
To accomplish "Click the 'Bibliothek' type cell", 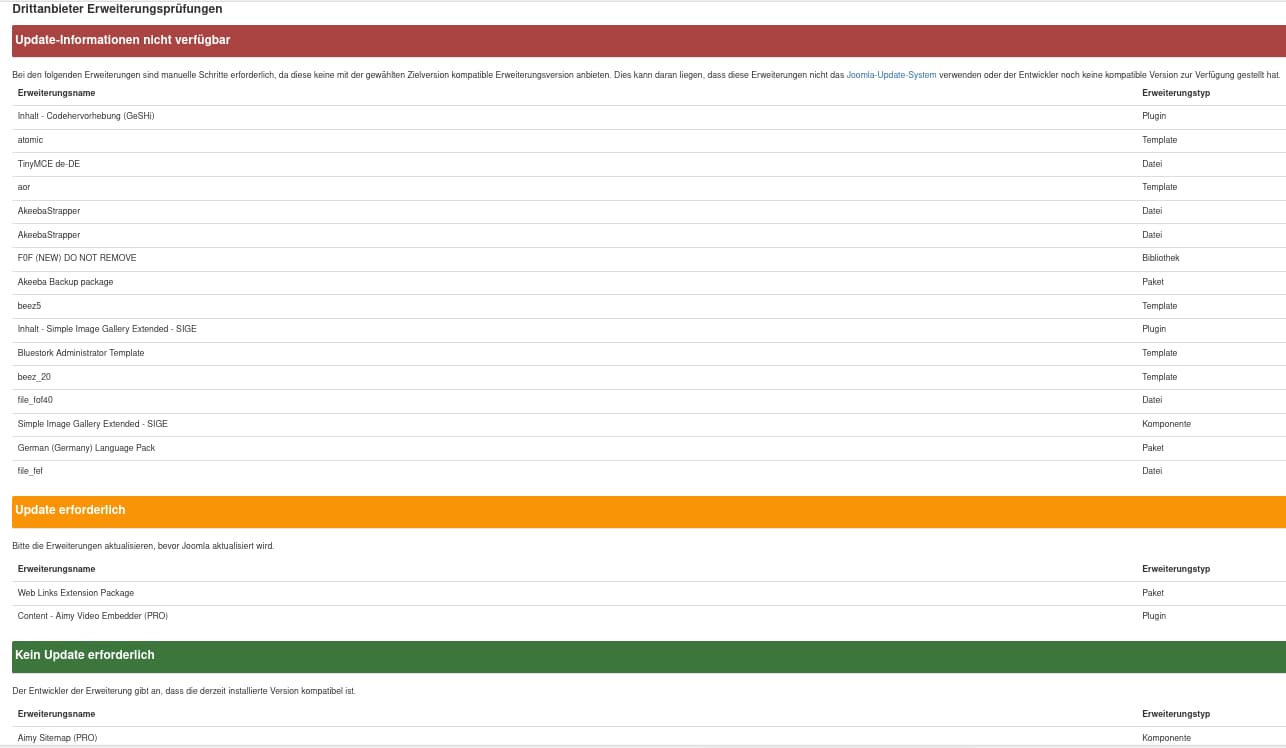I will [1161, 258].
